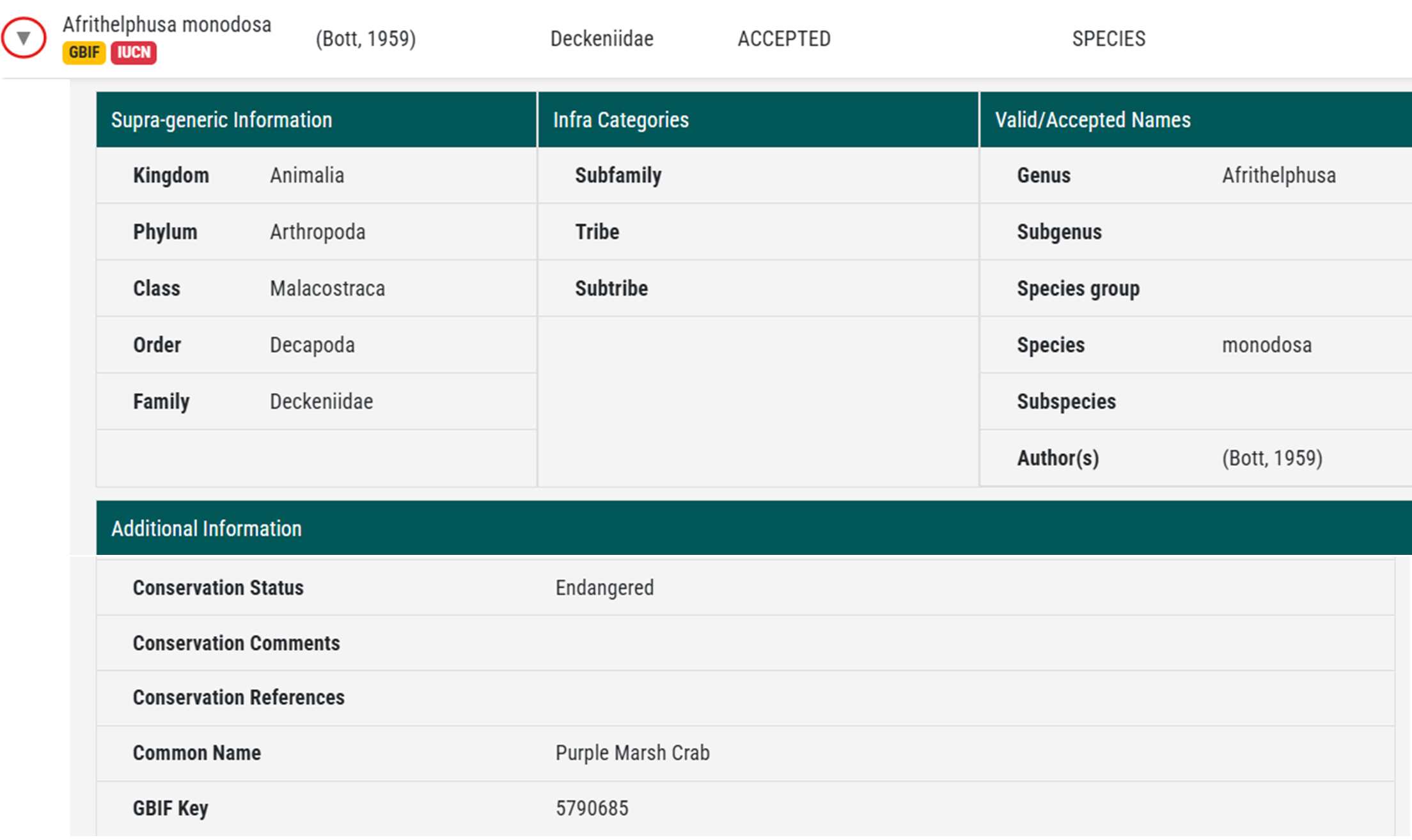The width and height of the screenshot is (1412, 840).
Task: Click the GBIF Key number 5790685
Action: pyautogui.click(x=592, y=808)
